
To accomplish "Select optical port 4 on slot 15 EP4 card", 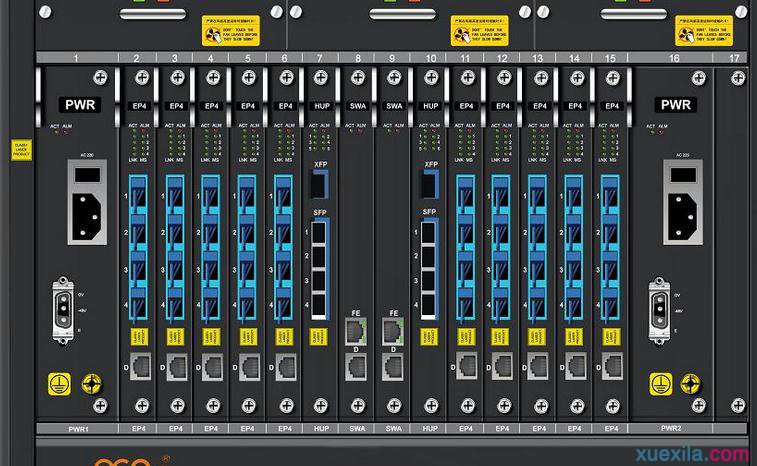I will 611,304.
